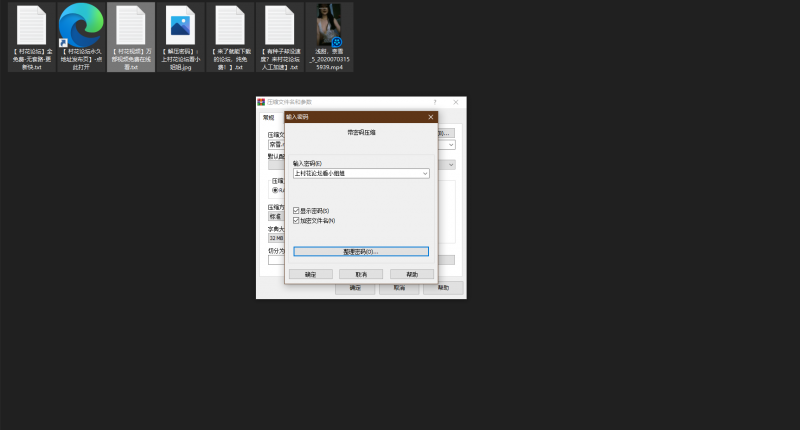
Task: Confirm with 确定 in the password dialog
Action: (310, 274)
